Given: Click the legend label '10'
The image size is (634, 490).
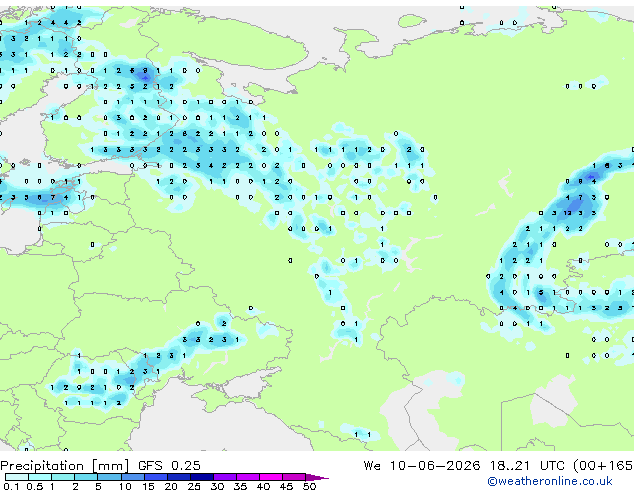Looking at the screenshot, I should coord(125,486).
